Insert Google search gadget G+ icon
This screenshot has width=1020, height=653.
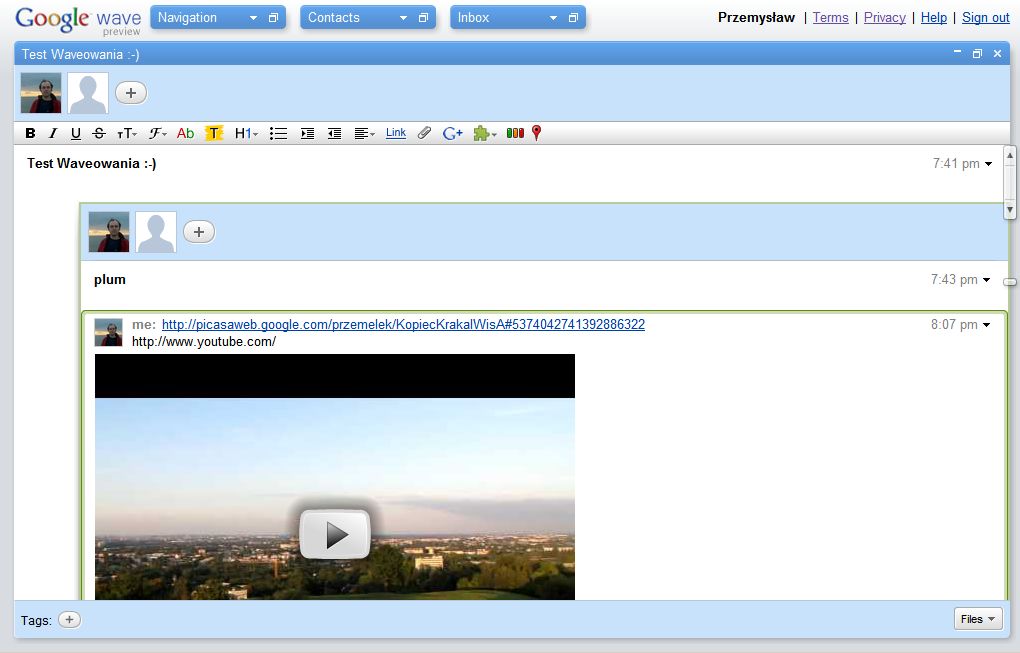(x=452, y=133)
